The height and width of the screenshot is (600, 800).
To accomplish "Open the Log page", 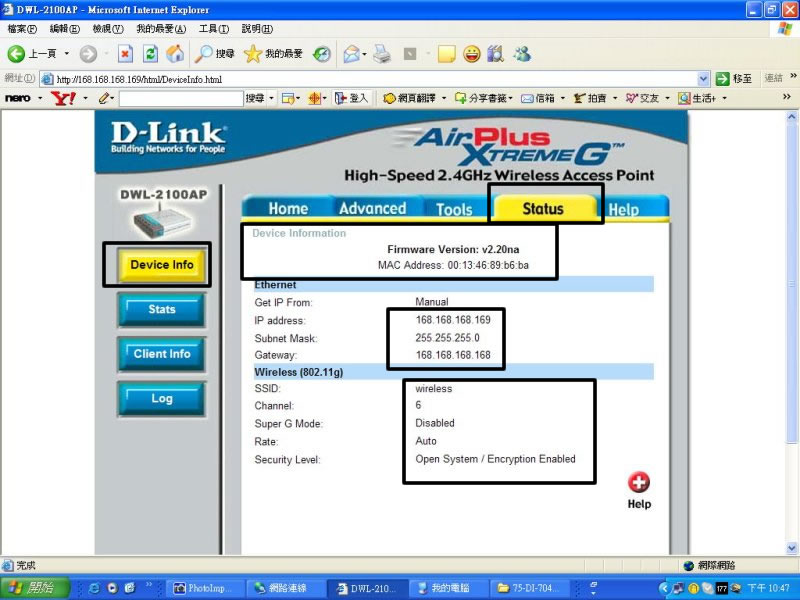I will click(162, 398).
